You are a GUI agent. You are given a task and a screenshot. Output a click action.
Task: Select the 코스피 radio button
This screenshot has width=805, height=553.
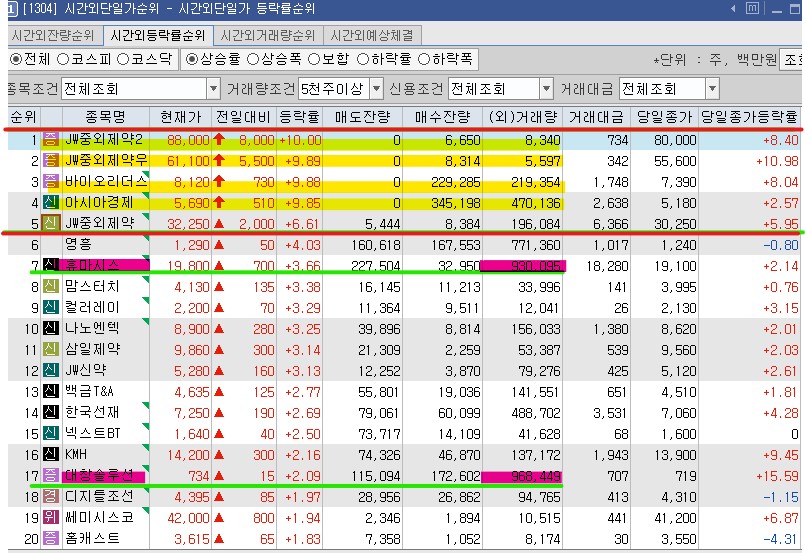pyautogui.click(x=63, y=60)
